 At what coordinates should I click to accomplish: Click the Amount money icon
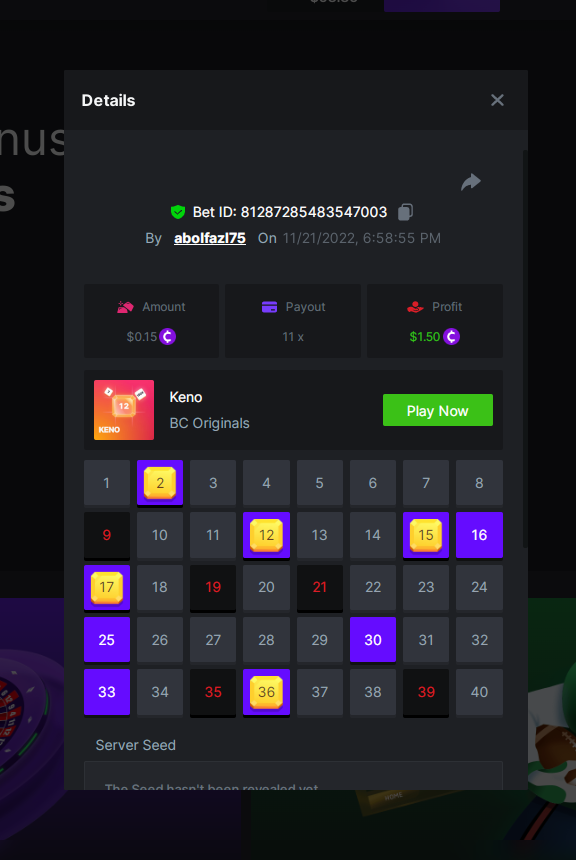[125, 307]
